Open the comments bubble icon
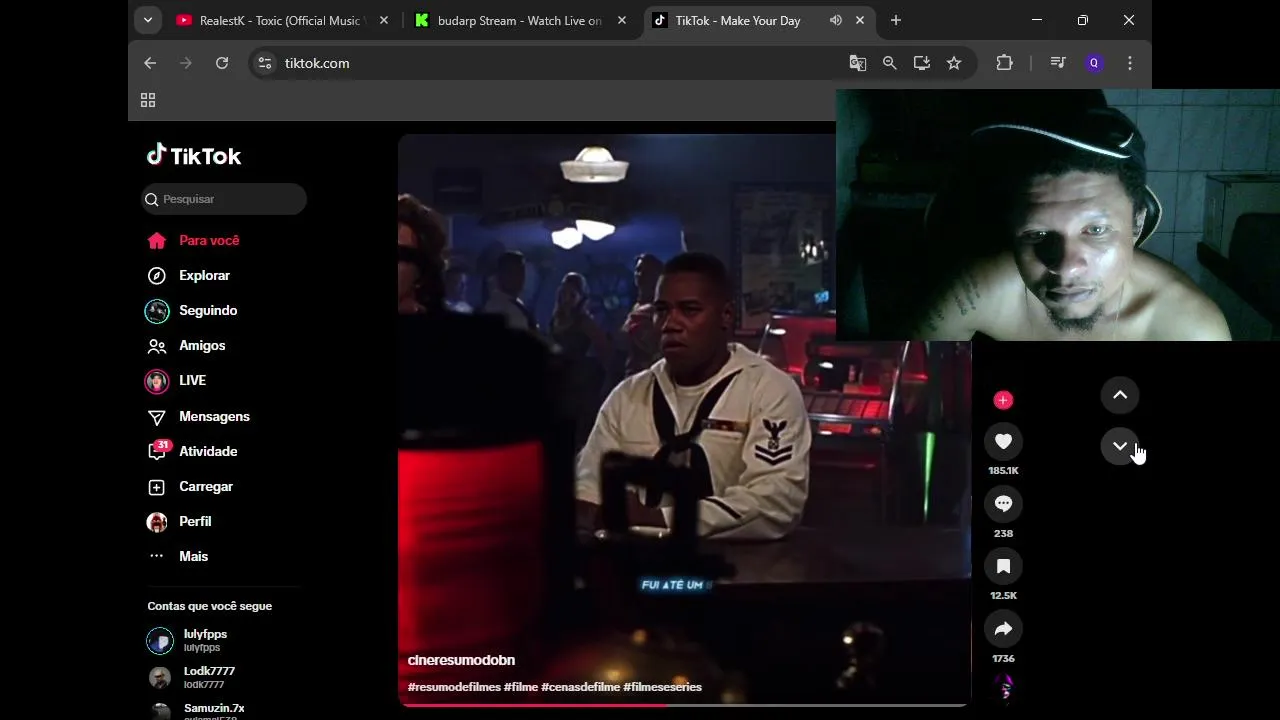 (x=1003, y=504)
